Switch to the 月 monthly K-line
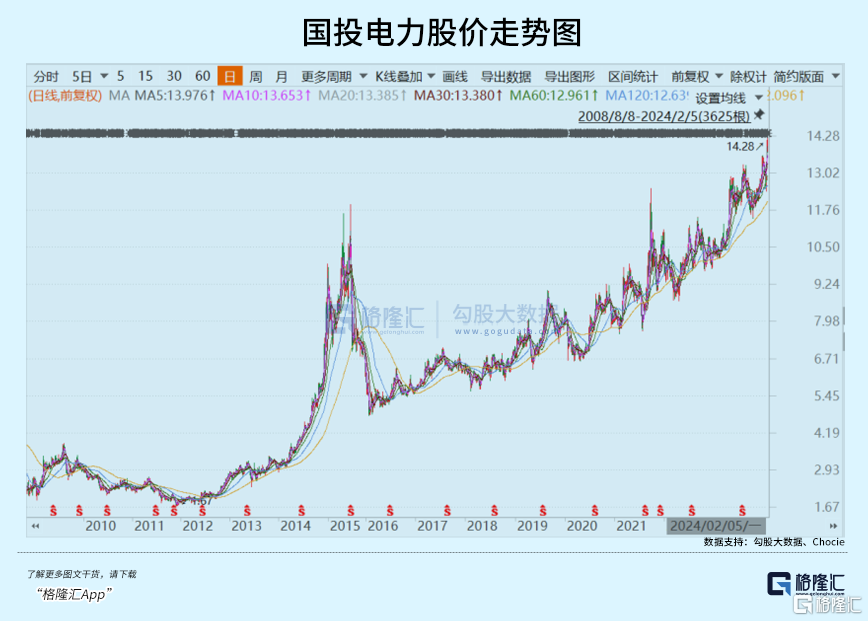The image size is (868, 621). click(x=282, y=76)
